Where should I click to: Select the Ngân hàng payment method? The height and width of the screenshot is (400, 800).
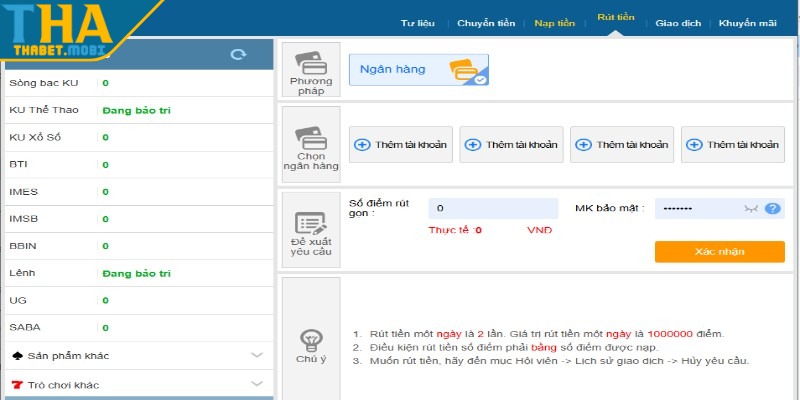tap(419, 70)
